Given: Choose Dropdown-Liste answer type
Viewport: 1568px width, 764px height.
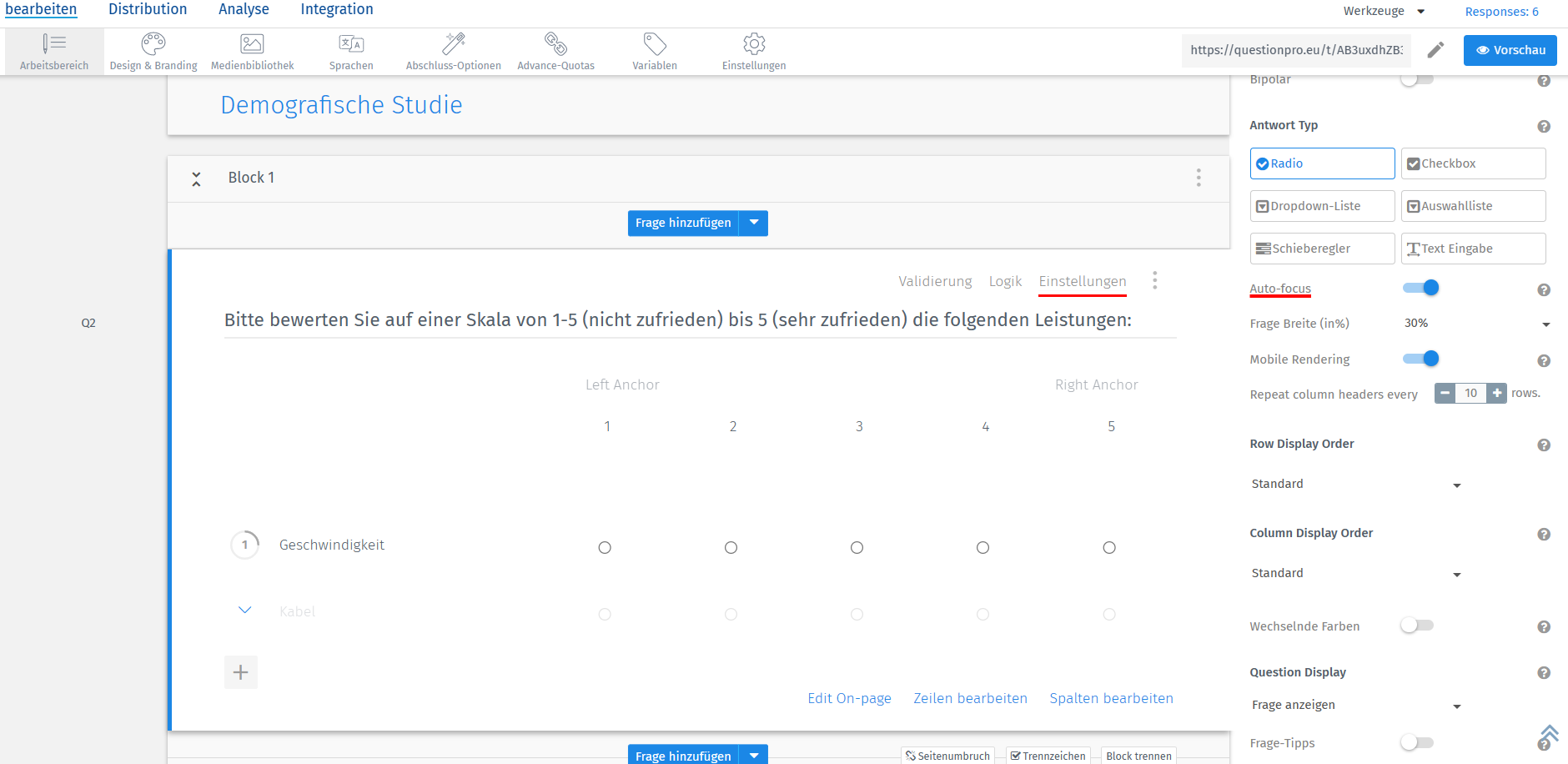Looking at the screenshot, I should (1323, 206).
